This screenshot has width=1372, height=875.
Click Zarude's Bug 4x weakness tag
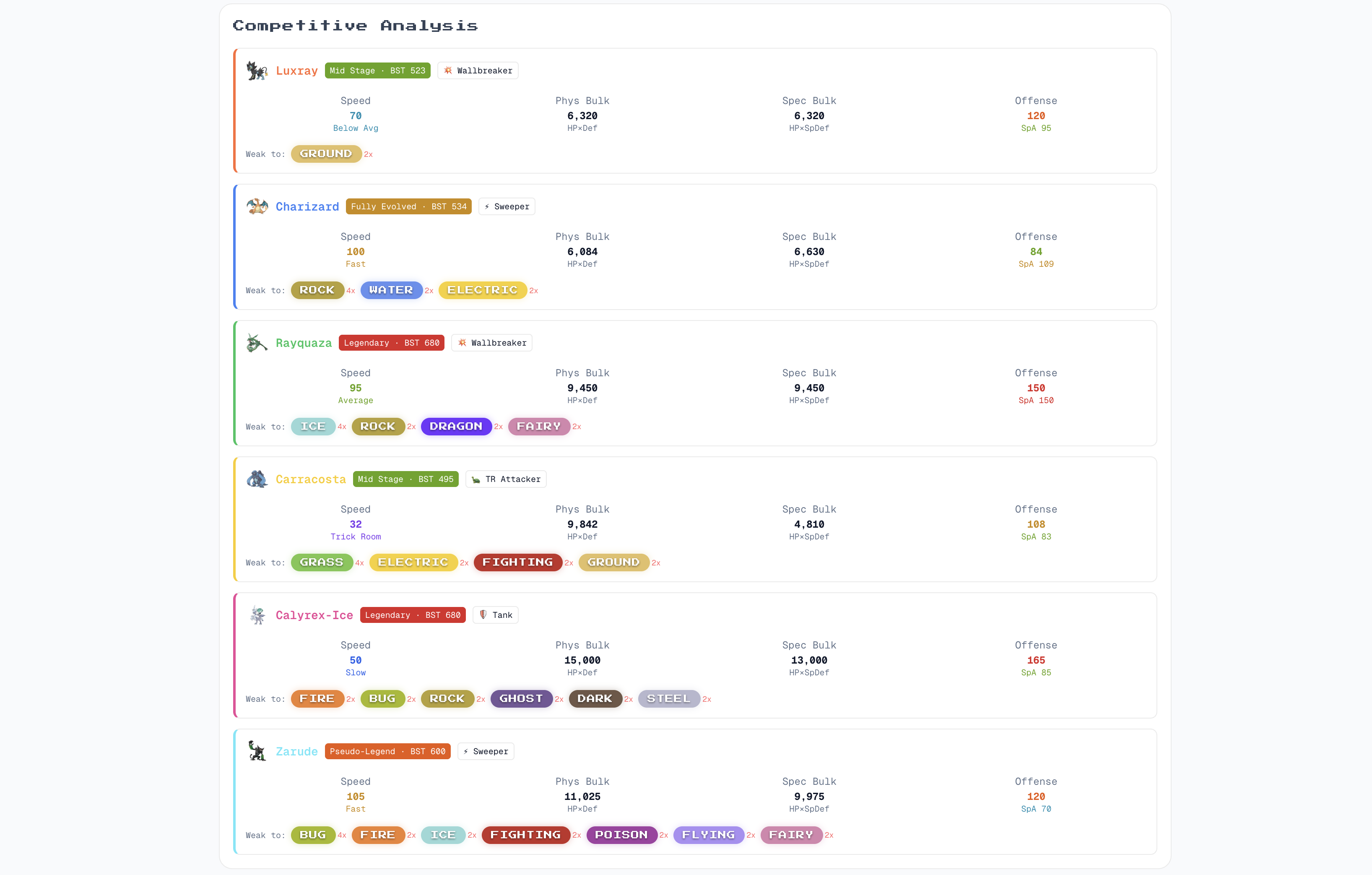click(x=313, y=835)
